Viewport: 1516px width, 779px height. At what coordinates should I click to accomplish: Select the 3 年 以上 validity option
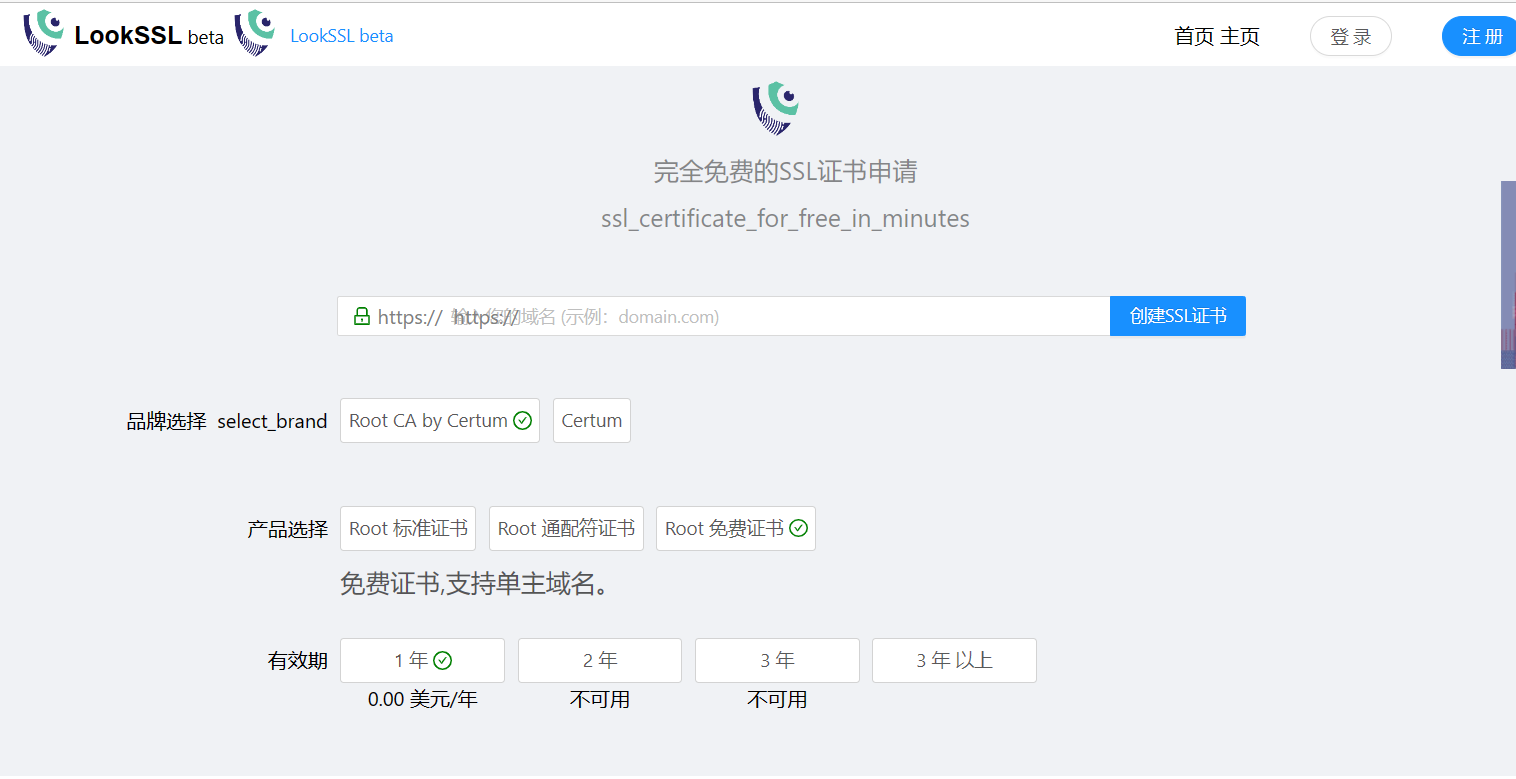[x=954, y=660]
